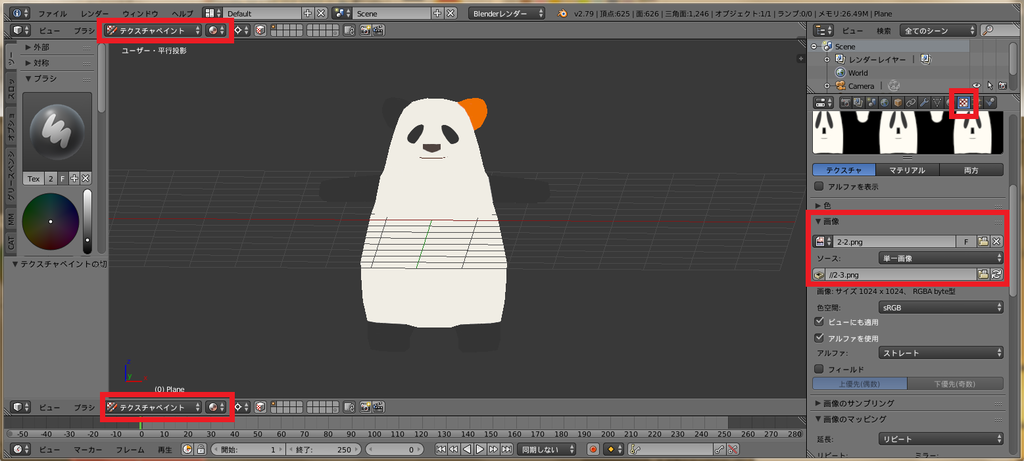Jump to the last frame in timeline
The width and height of the screenshot is (1024, 461).
(505, 449)
